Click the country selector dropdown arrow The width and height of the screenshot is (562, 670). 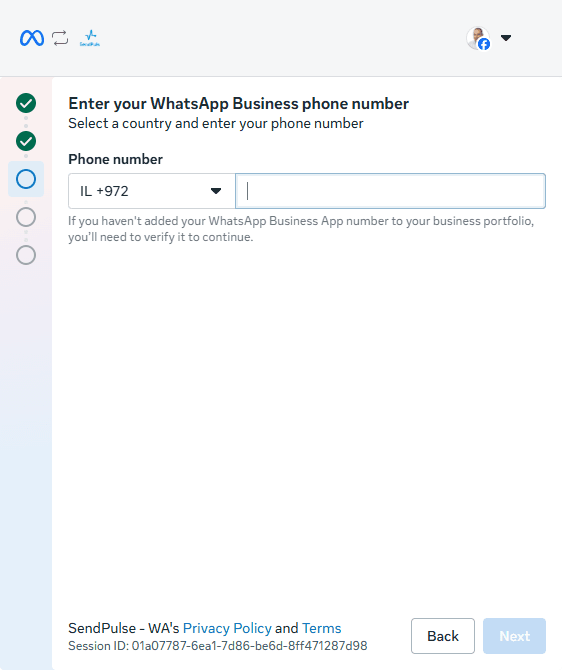point(216,191)
